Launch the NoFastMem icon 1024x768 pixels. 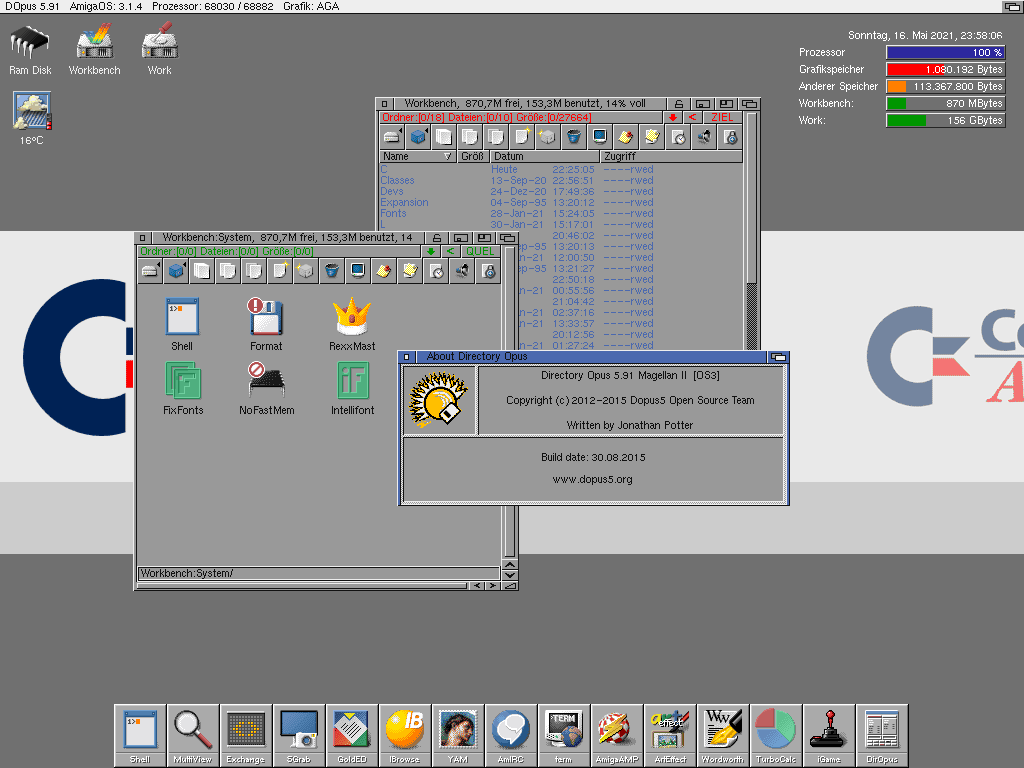tap(266, 388)
